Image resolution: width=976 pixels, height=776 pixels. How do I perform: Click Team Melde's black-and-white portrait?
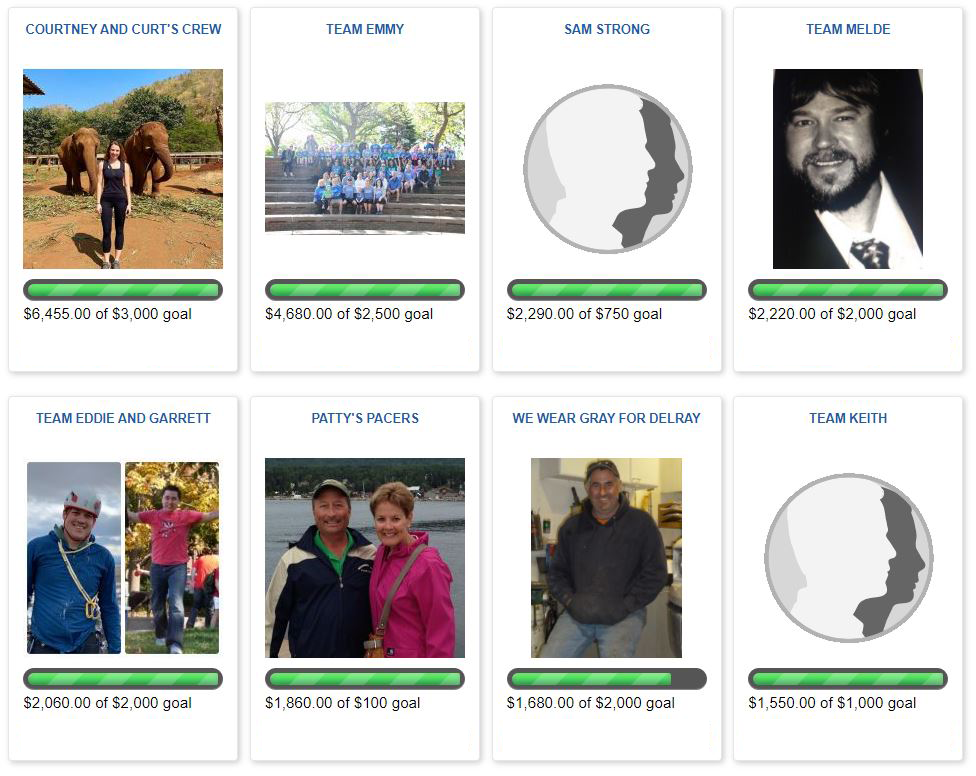[x=848, y=169]
